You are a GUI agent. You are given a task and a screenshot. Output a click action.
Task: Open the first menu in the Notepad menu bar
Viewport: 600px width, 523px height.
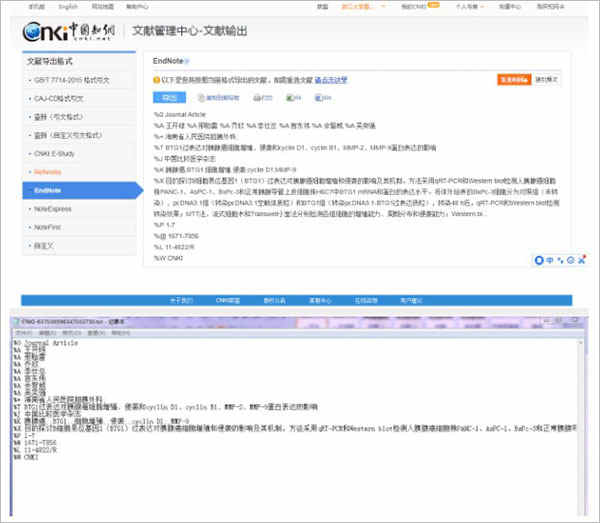click(x=24, y=333)
